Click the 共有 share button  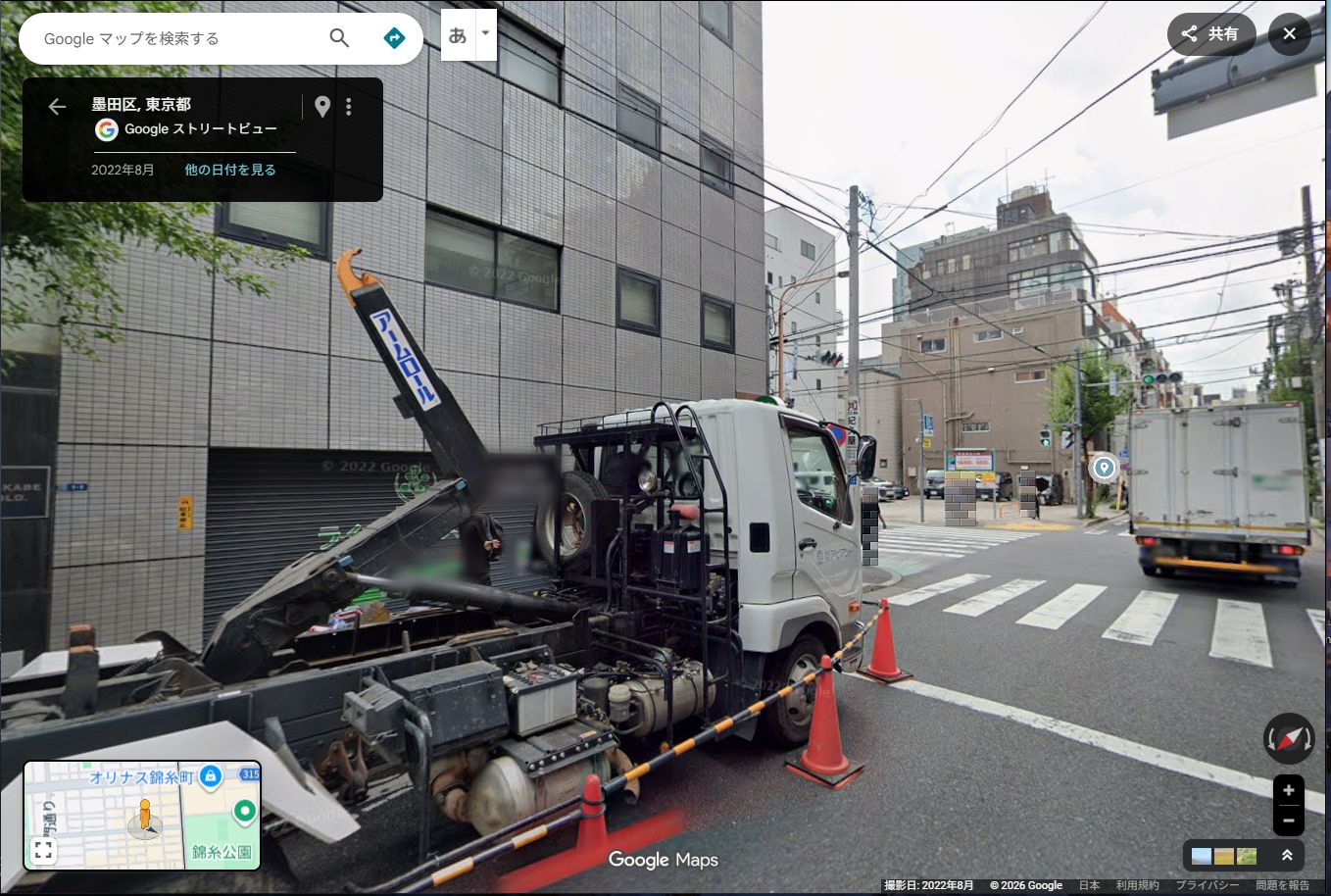(1211, 34)
